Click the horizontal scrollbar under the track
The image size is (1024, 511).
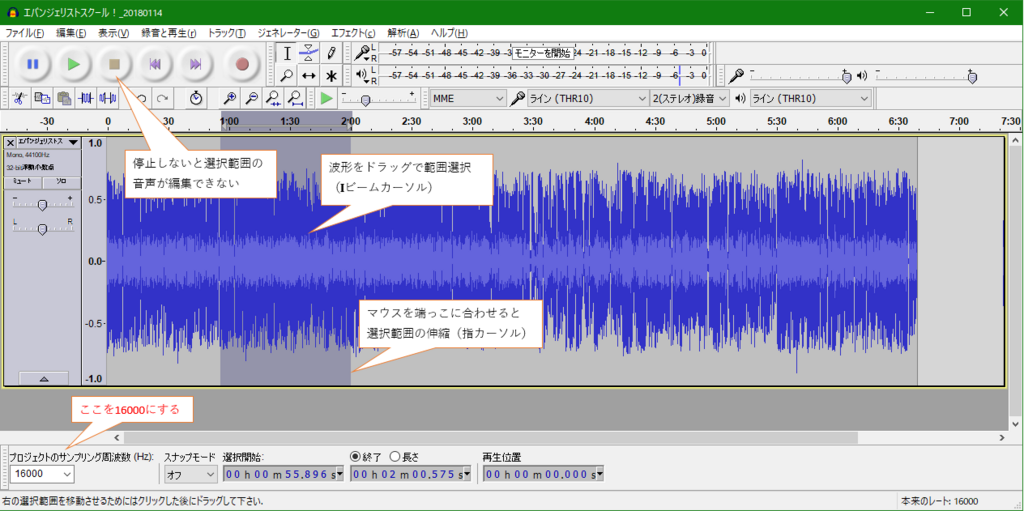[x=490, y=437]
